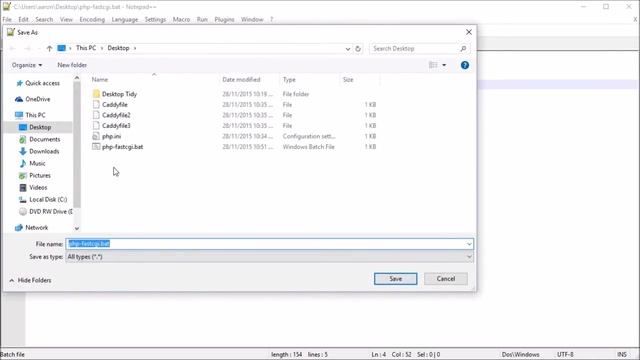Refresh the Desktop folder listing

tap(358, 49)
